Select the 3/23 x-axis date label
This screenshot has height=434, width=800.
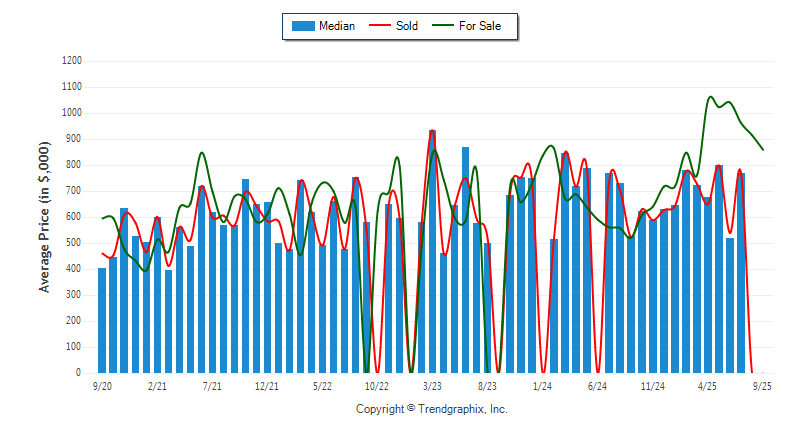point(432,385)
